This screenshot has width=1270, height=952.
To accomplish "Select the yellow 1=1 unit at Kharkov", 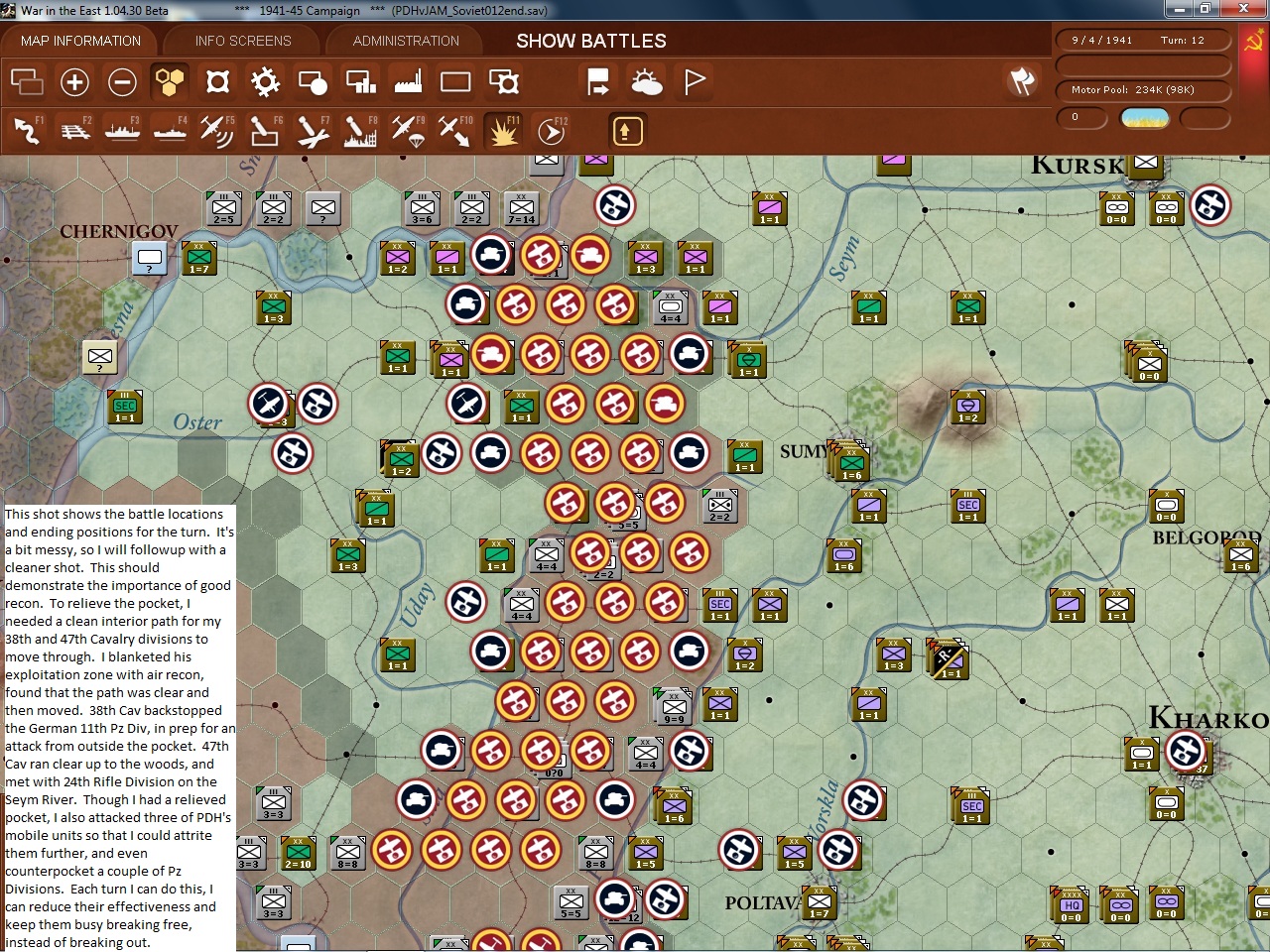I will [1142, 754].
